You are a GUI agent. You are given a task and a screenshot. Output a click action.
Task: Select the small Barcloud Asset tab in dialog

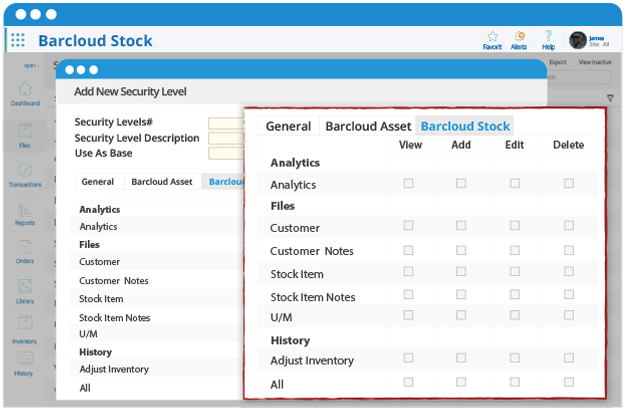(x=162, y=182)
